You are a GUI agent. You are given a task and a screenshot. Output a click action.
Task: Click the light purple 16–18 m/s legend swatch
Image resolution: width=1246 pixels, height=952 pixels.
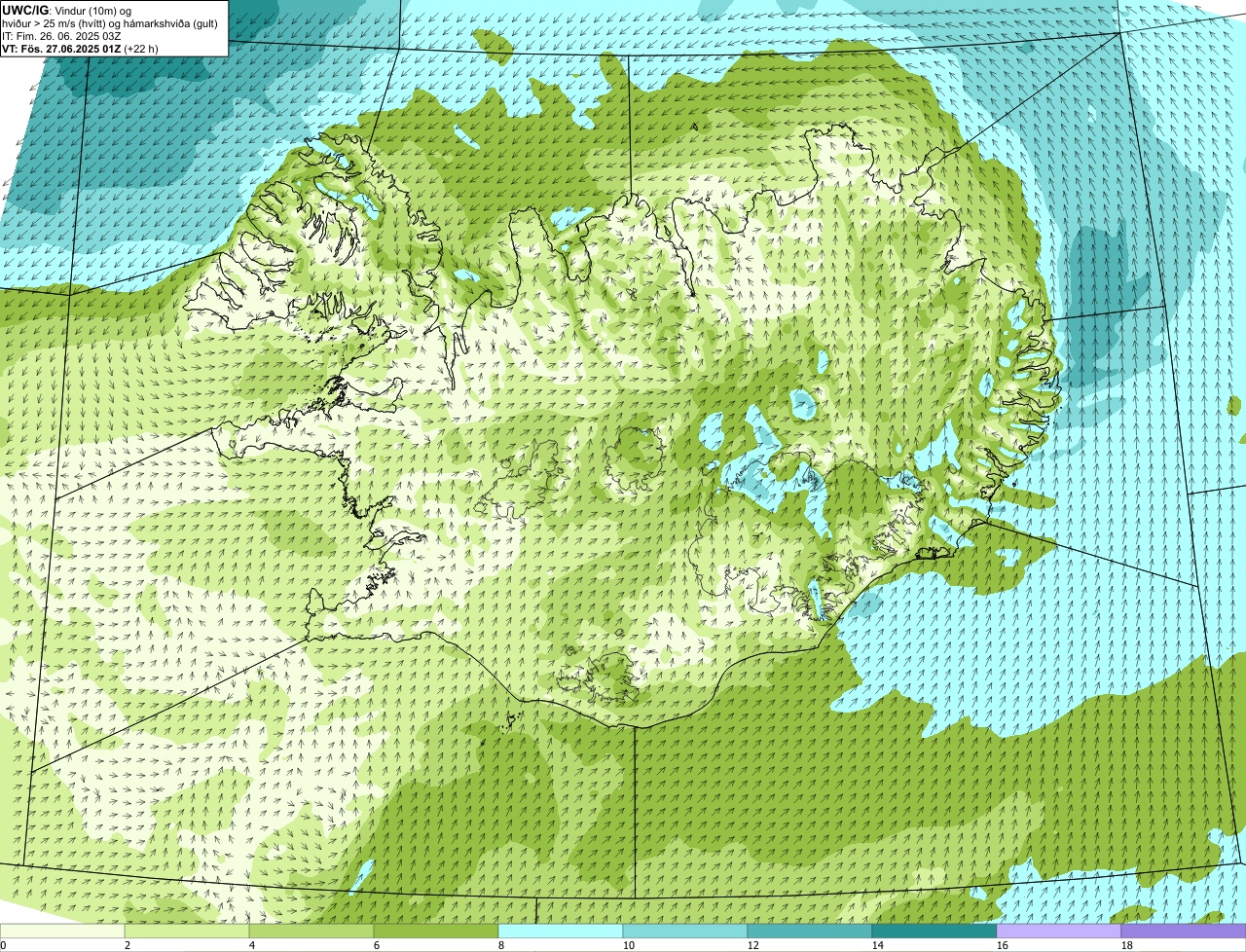click(x=1059, y=932)
